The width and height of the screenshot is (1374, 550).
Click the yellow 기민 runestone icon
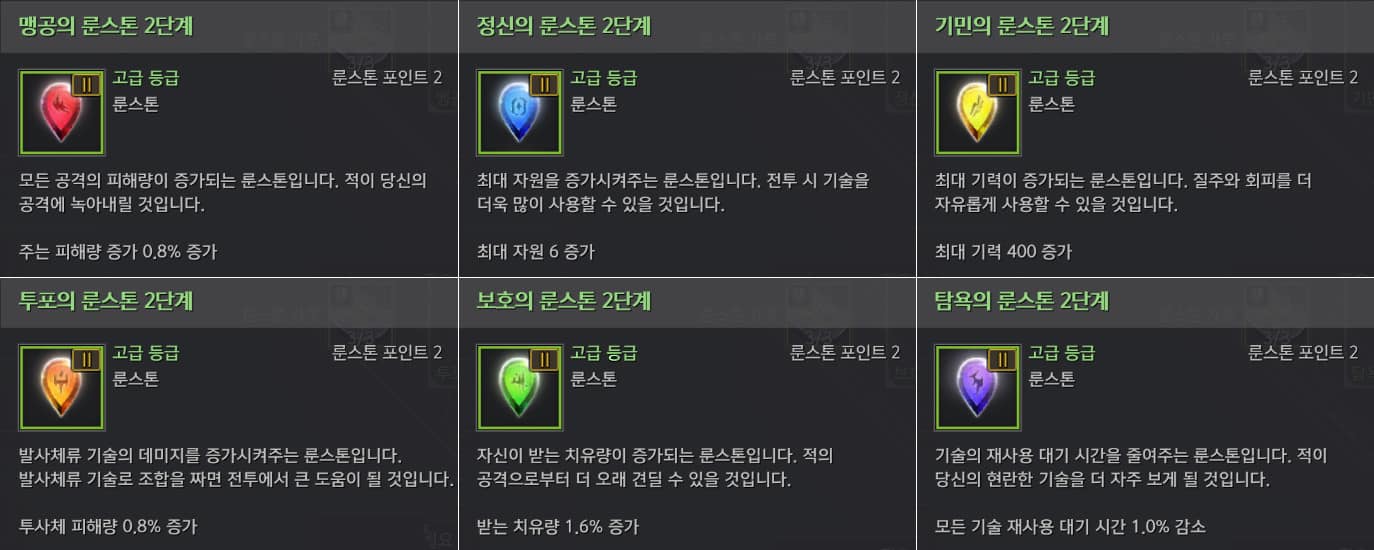pos(978,112)
